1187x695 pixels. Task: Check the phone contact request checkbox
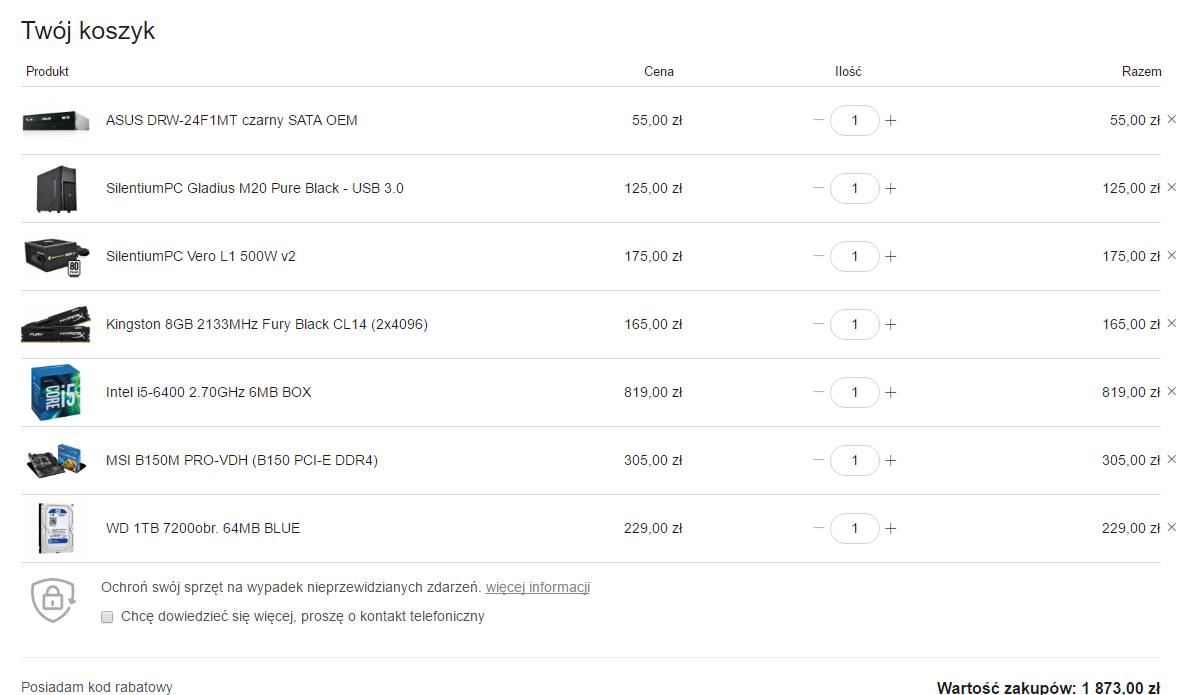[107, 617]
